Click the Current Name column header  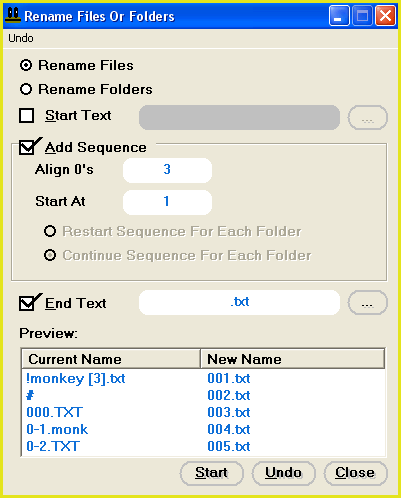click(x=111, y=359)
